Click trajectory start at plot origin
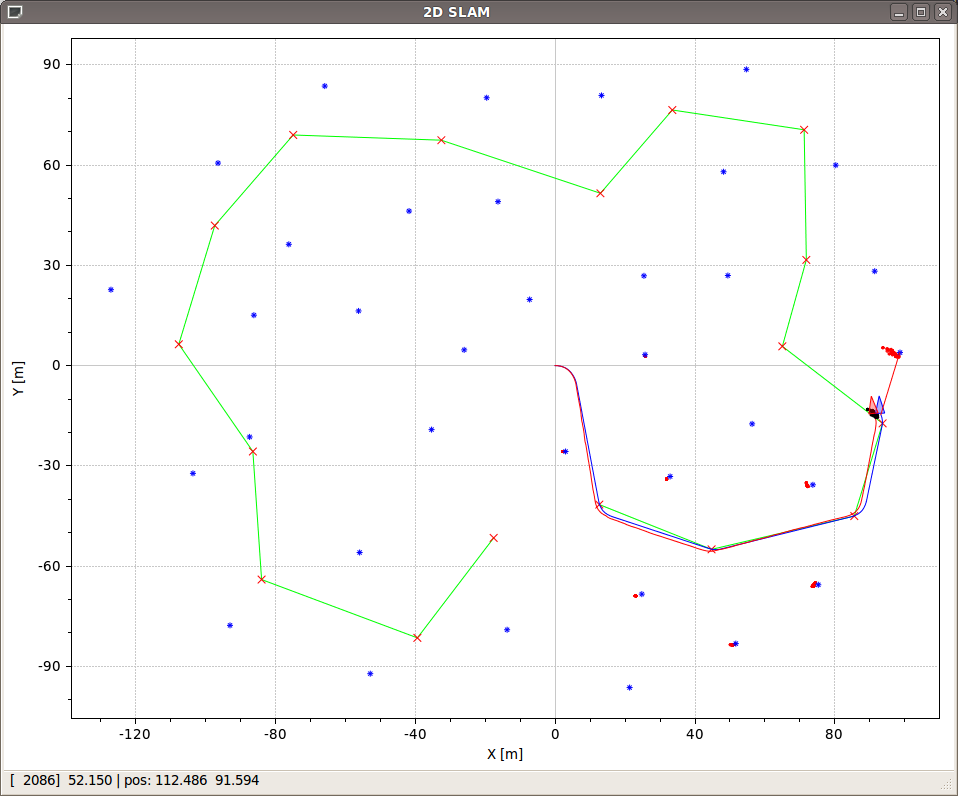The height and width of the screenshot is (796, 958). [555, 366]
